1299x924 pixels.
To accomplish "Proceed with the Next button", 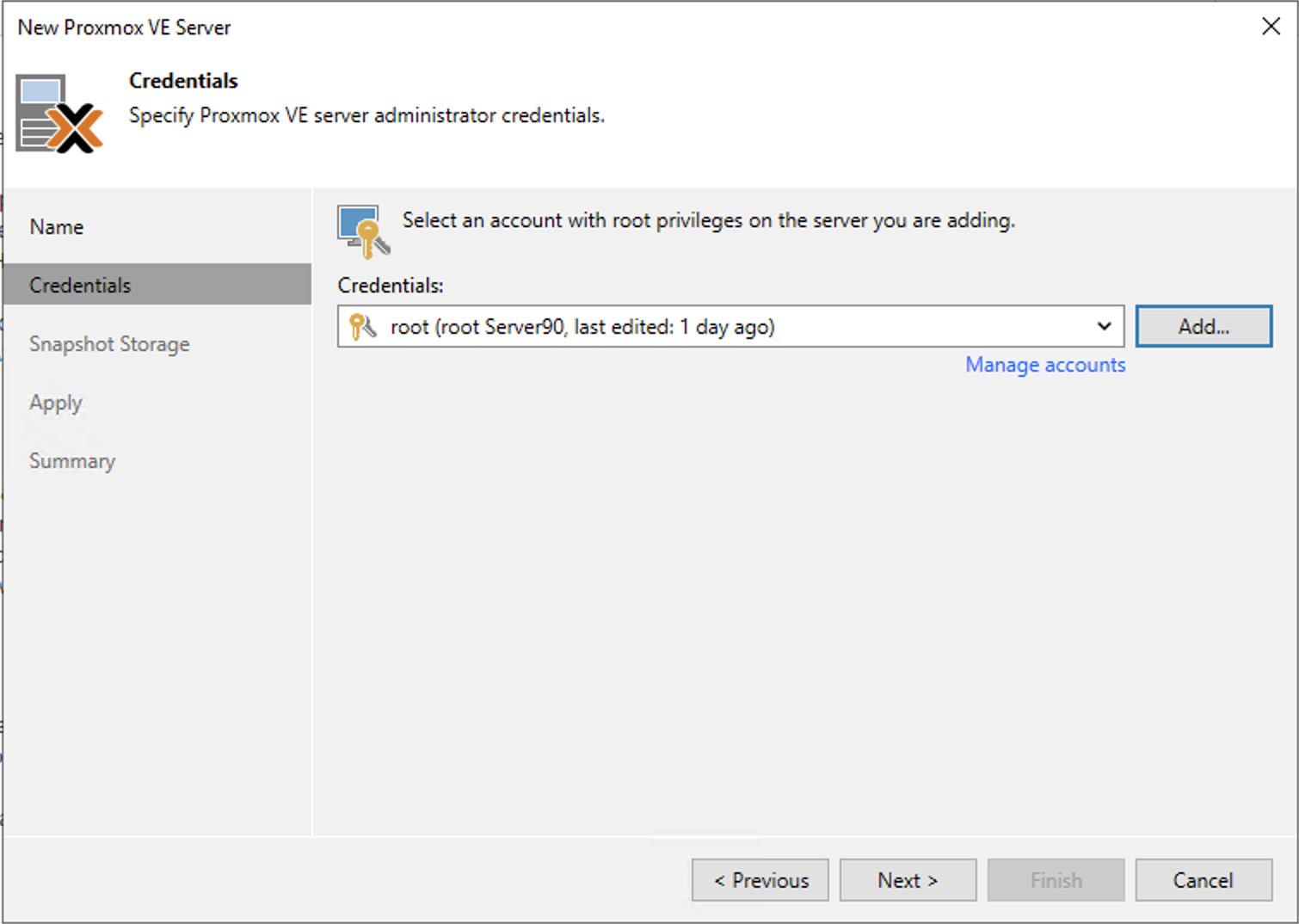I will (908, 880).
